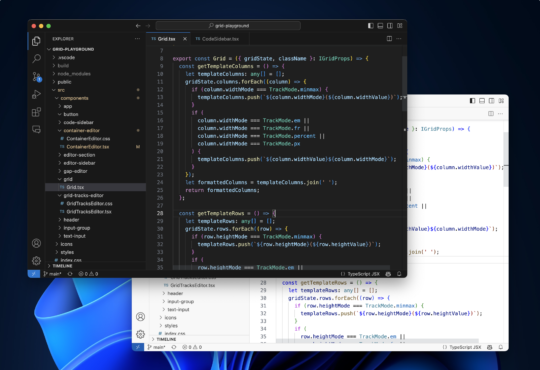Open Accounts icon in light window
Image resolution: width=540 pixels, height=370 pixels.
(140, 317)
